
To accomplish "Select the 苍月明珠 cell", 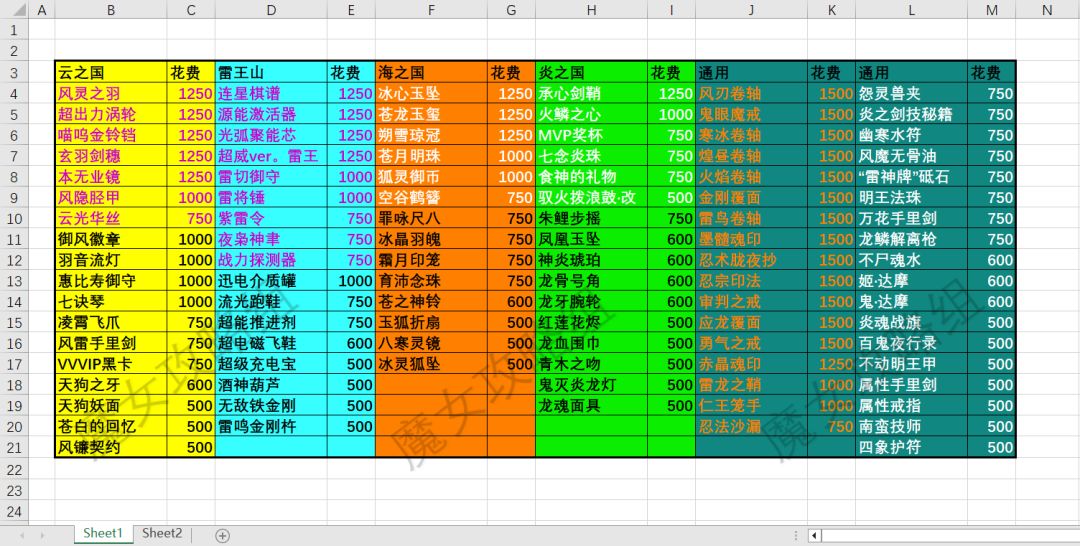I will pos(431,156).
